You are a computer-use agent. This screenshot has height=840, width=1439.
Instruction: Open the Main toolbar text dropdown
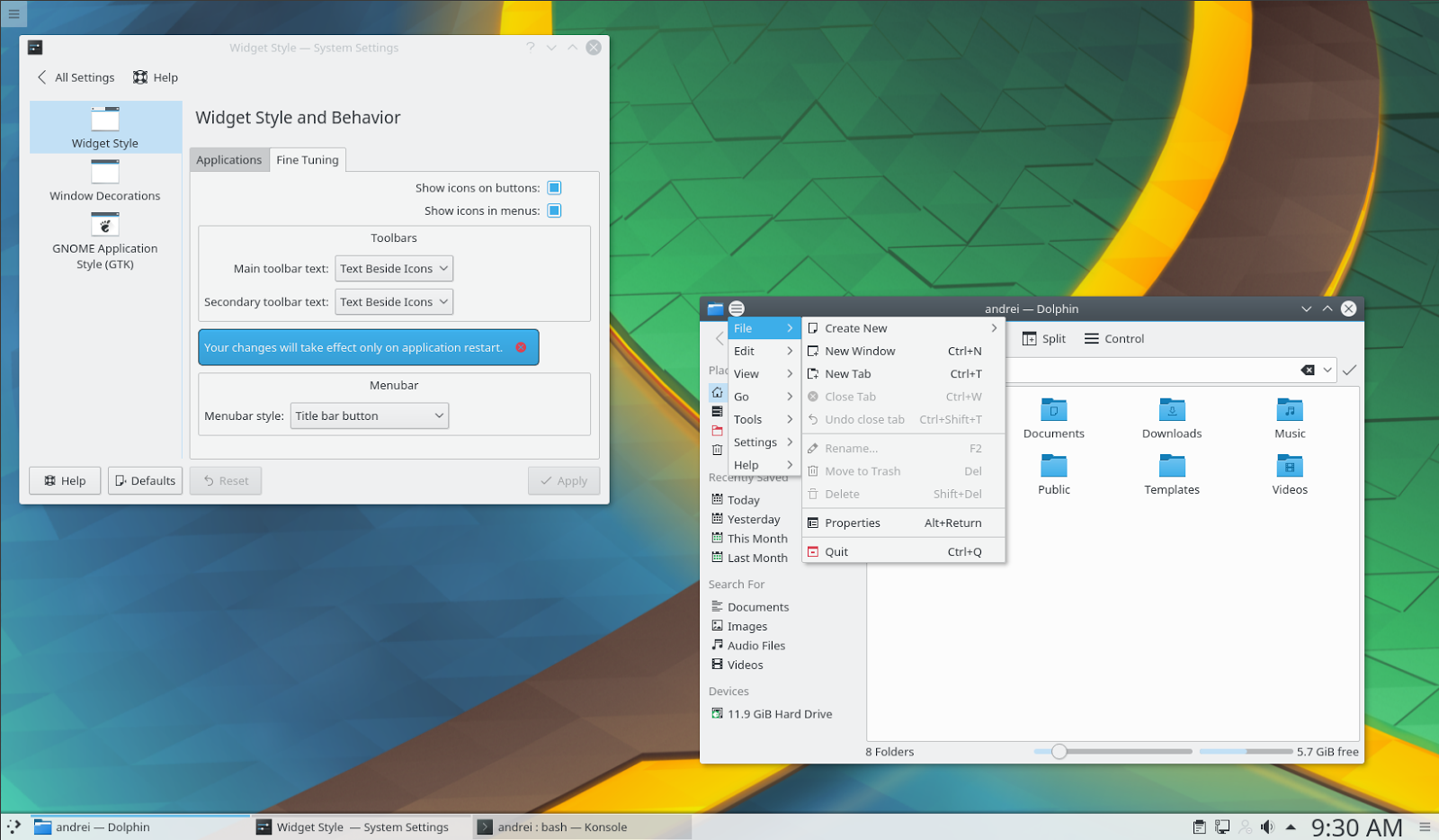[x=394, y=269]
